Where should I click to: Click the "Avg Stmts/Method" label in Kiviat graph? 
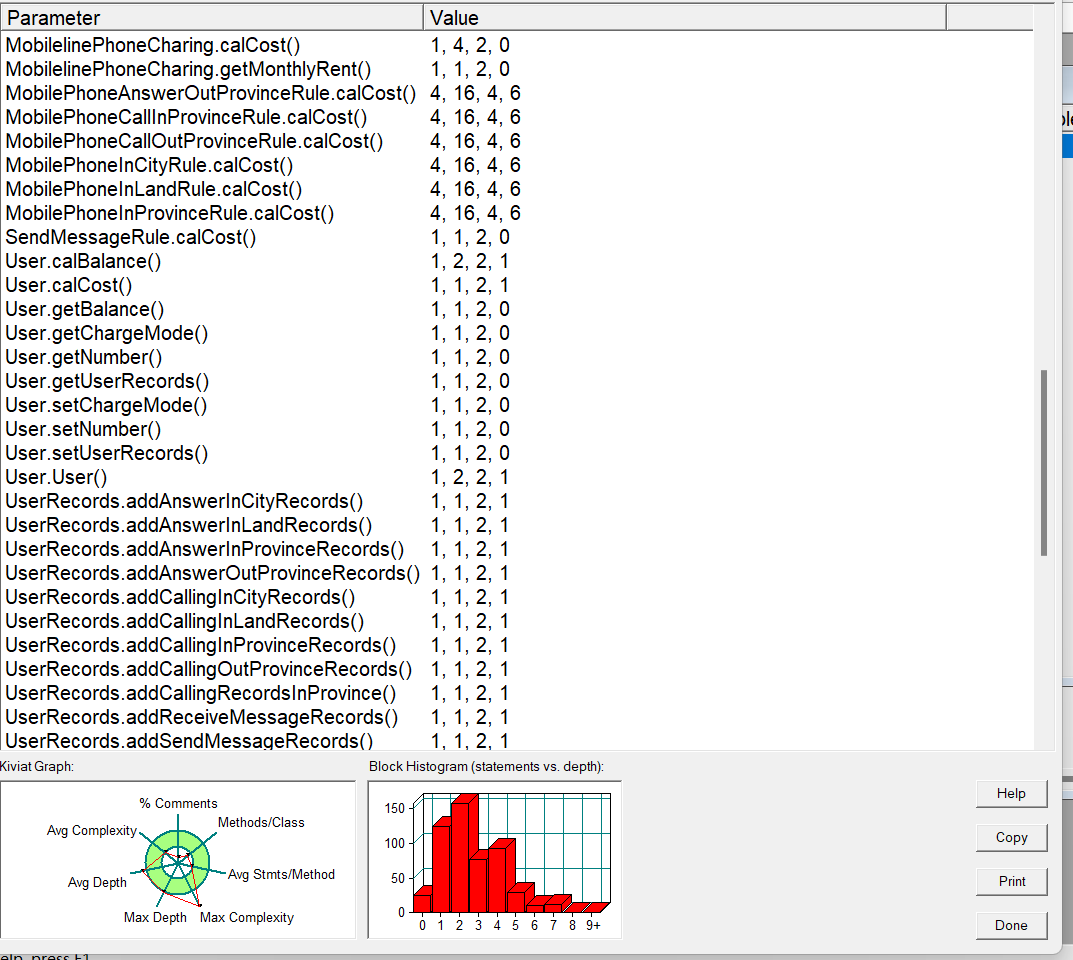[x=281, y=874]
